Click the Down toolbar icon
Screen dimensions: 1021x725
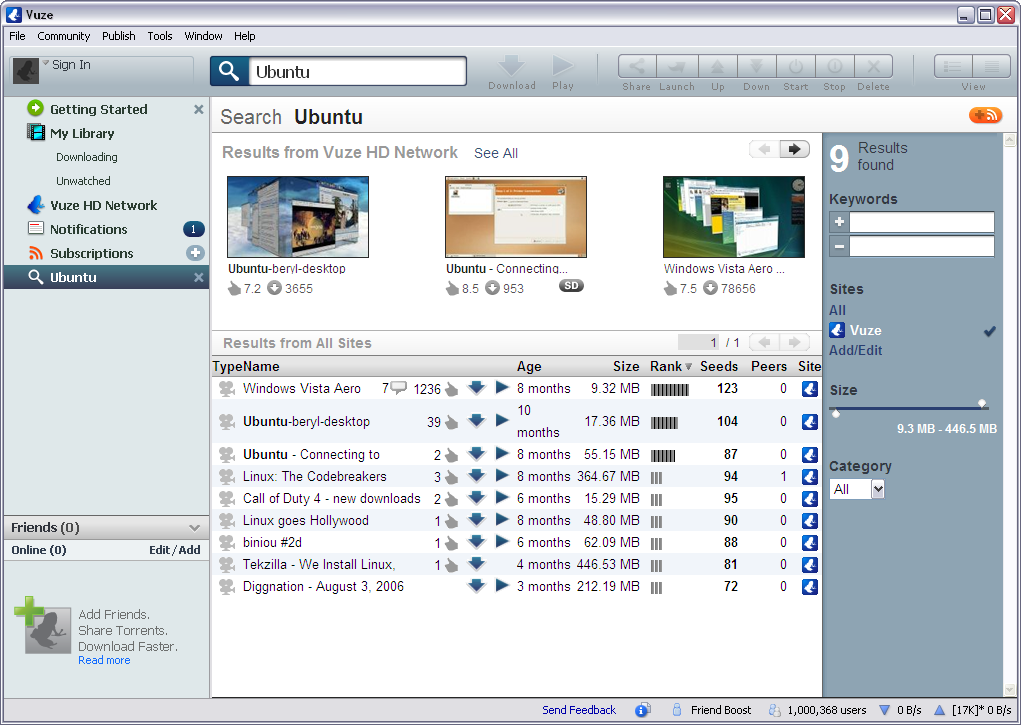(x=756, y=66)
